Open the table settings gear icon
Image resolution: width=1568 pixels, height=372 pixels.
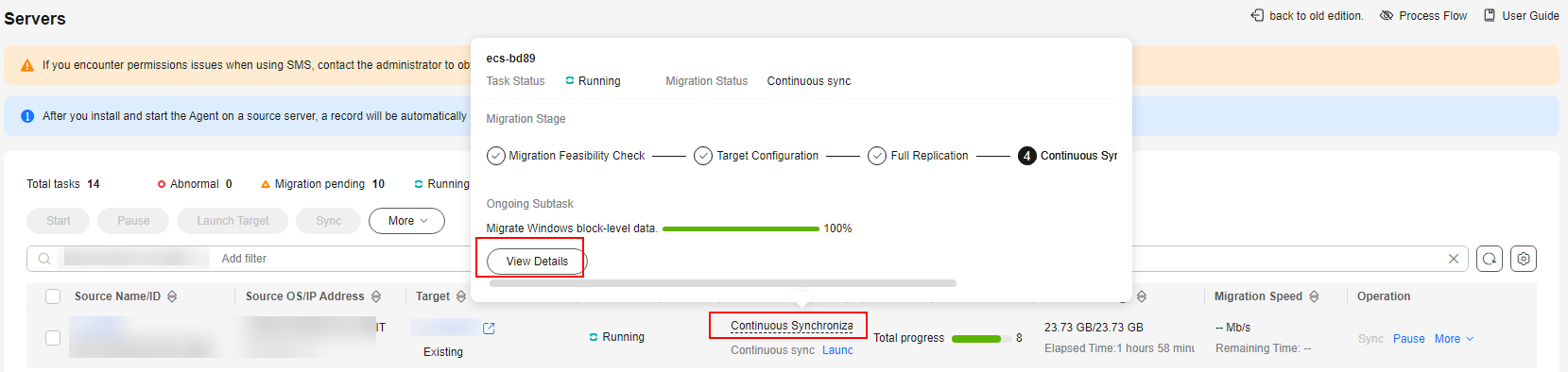pyautogui.click(x=1523, y=259)
